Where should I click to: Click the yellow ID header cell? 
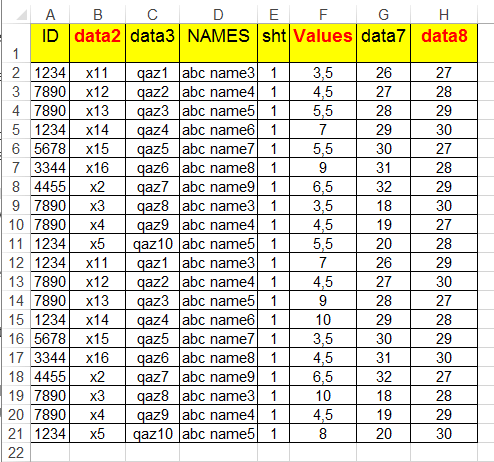click(50, 43)
